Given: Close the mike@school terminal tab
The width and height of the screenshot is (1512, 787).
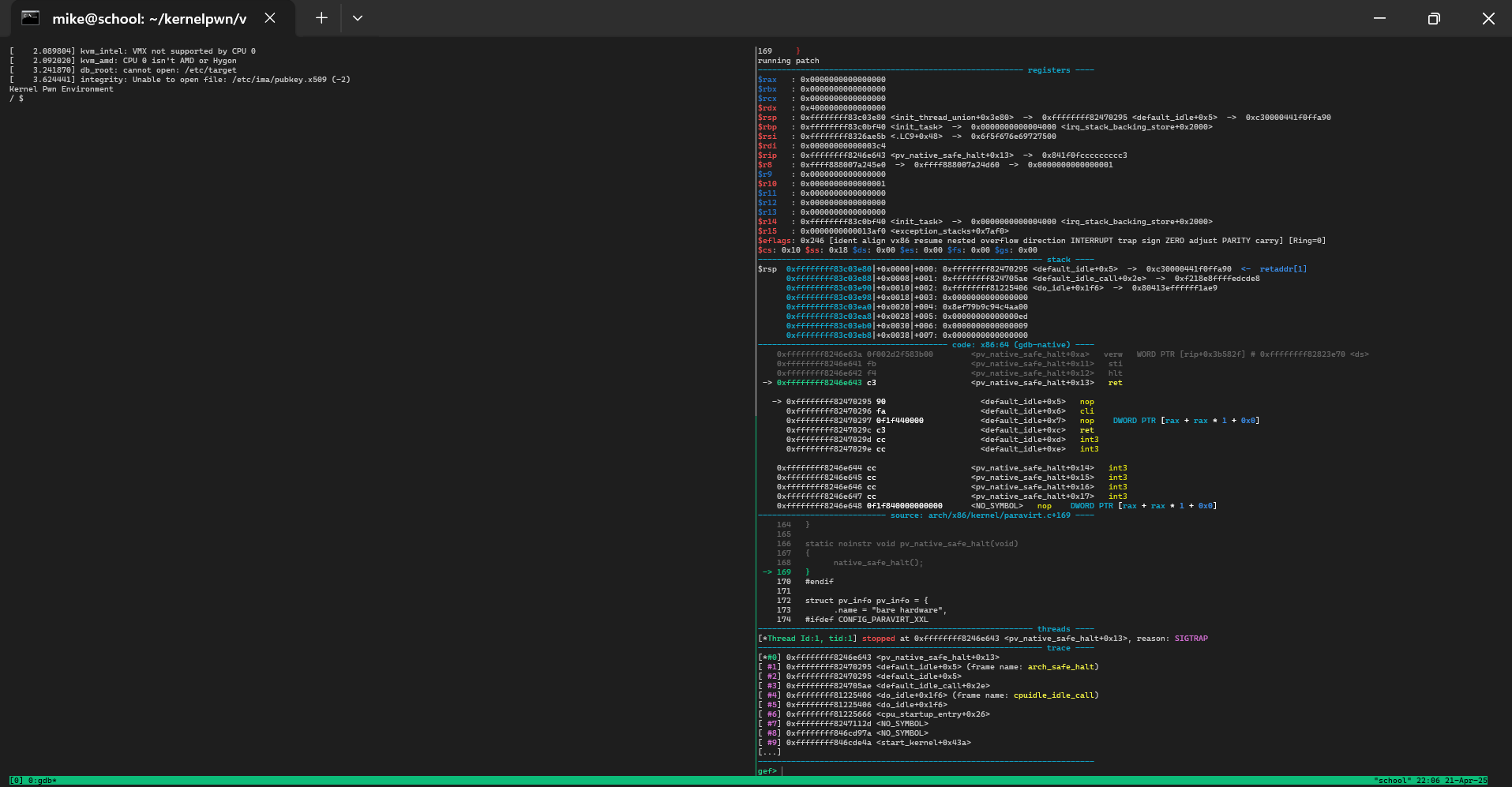Looking at the screenshot, I should 270,18.
